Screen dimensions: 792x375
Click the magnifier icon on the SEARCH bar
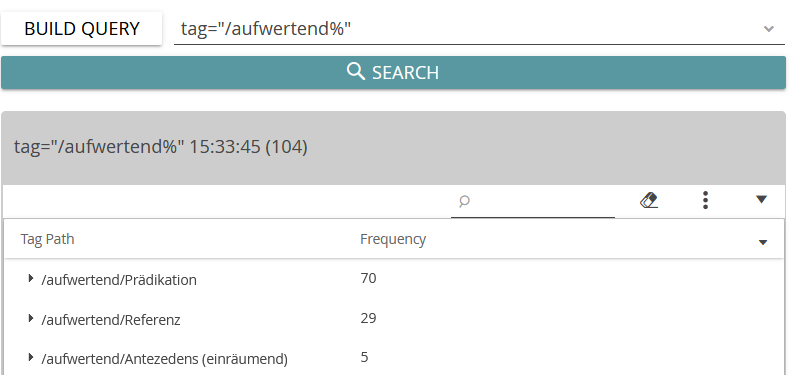pos(356,72)
